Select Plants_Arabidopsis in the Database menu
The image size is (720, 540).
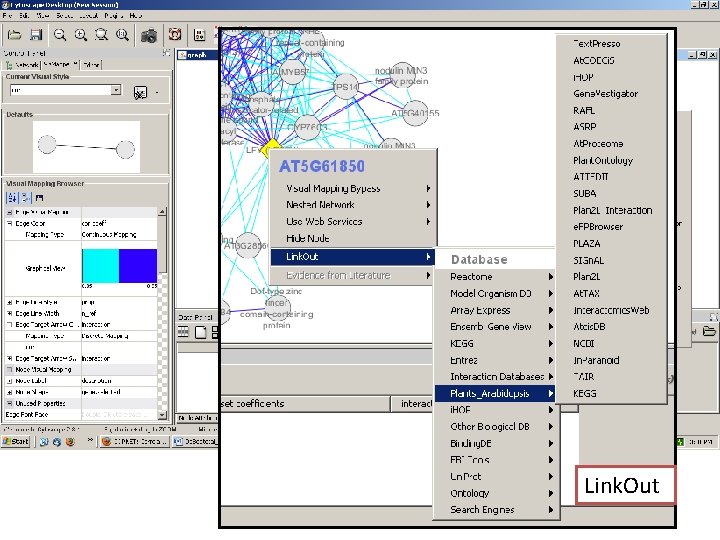(x=495, y=394)
